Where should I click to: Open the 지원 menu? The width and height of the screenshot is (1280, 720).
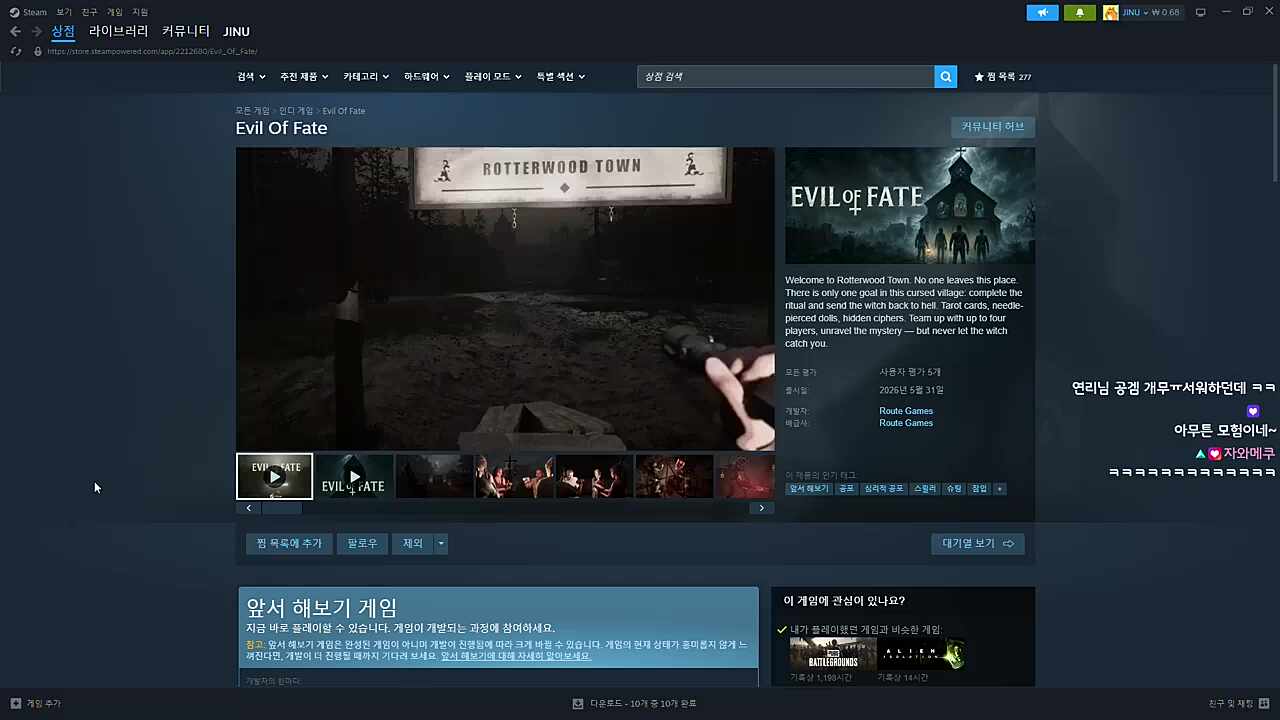pyautogui.click(x=140, y=12)
